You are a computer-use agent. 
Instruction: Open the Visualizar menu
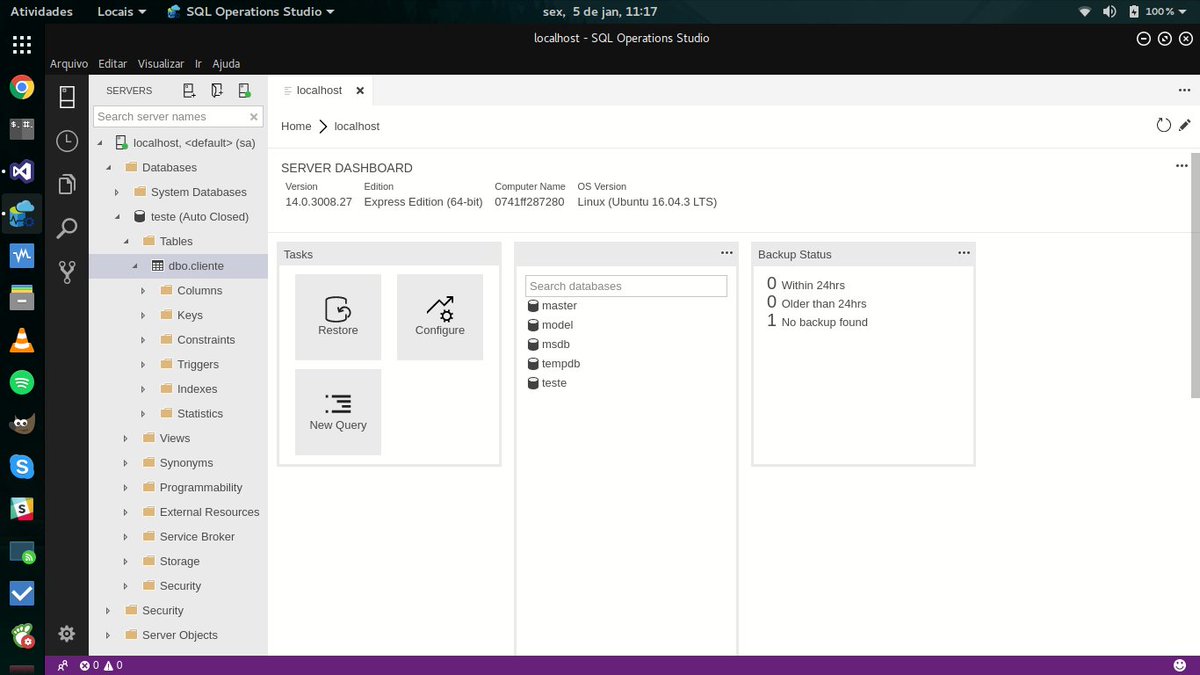click(161, 63)
